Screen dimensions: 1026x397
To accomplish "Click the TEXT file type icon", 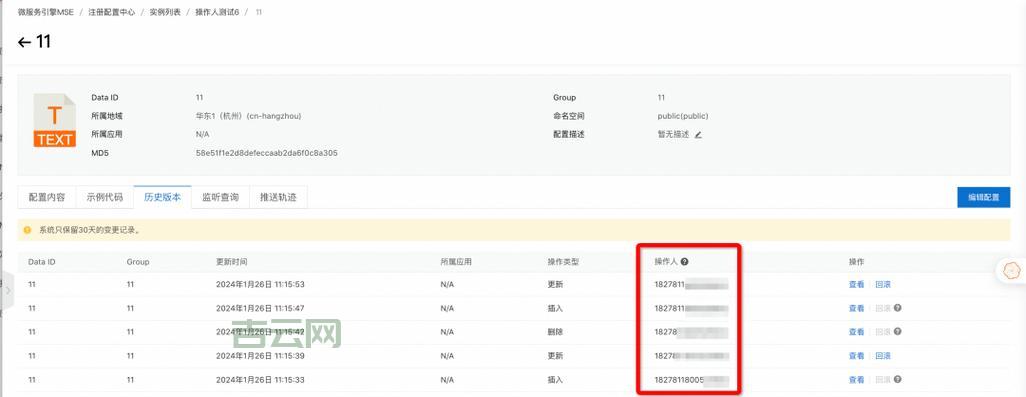I will (x=55, y=120).
